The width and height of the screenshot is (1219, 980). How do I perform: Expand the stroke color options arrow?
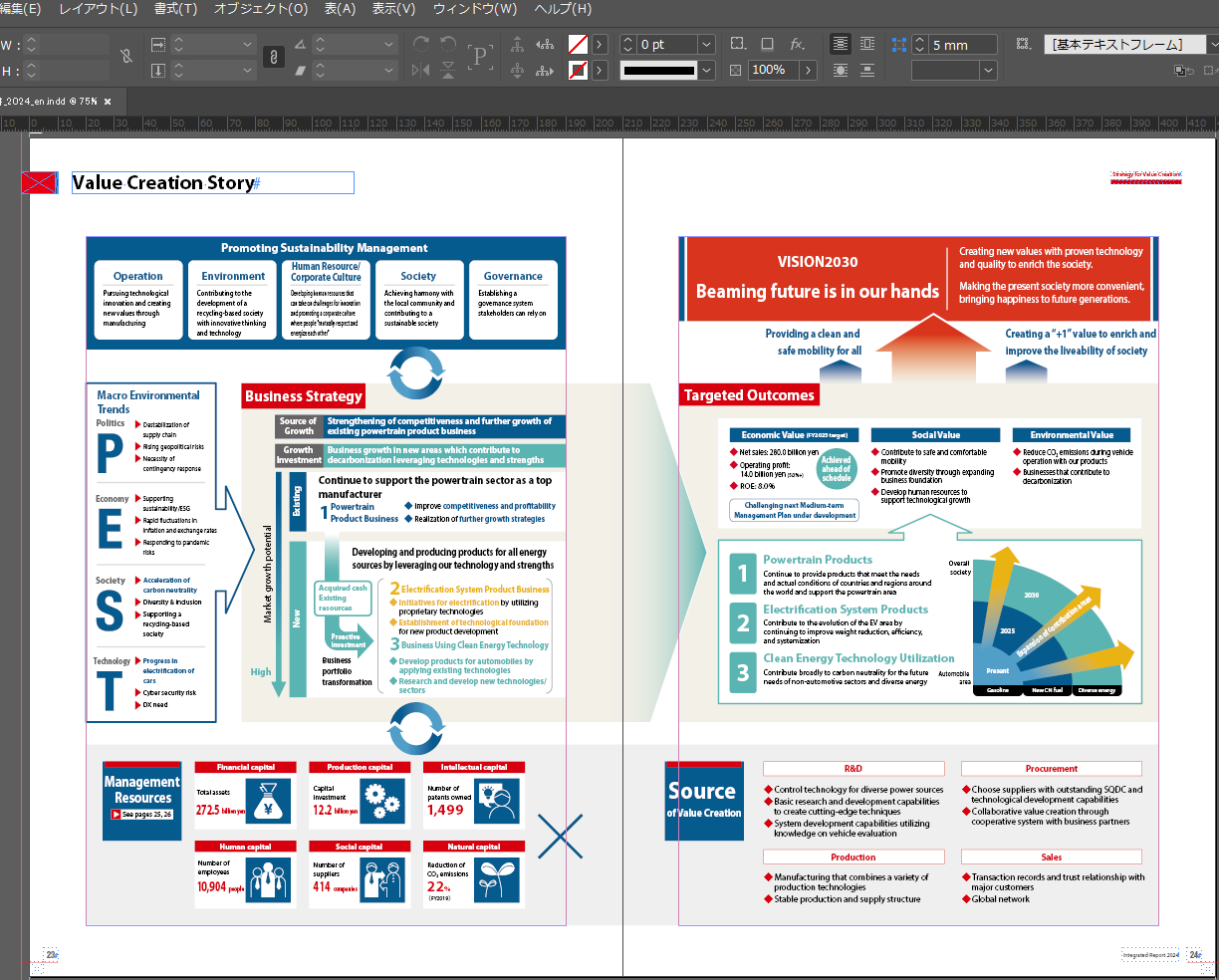pyautogui.click(x=600, y=71)
